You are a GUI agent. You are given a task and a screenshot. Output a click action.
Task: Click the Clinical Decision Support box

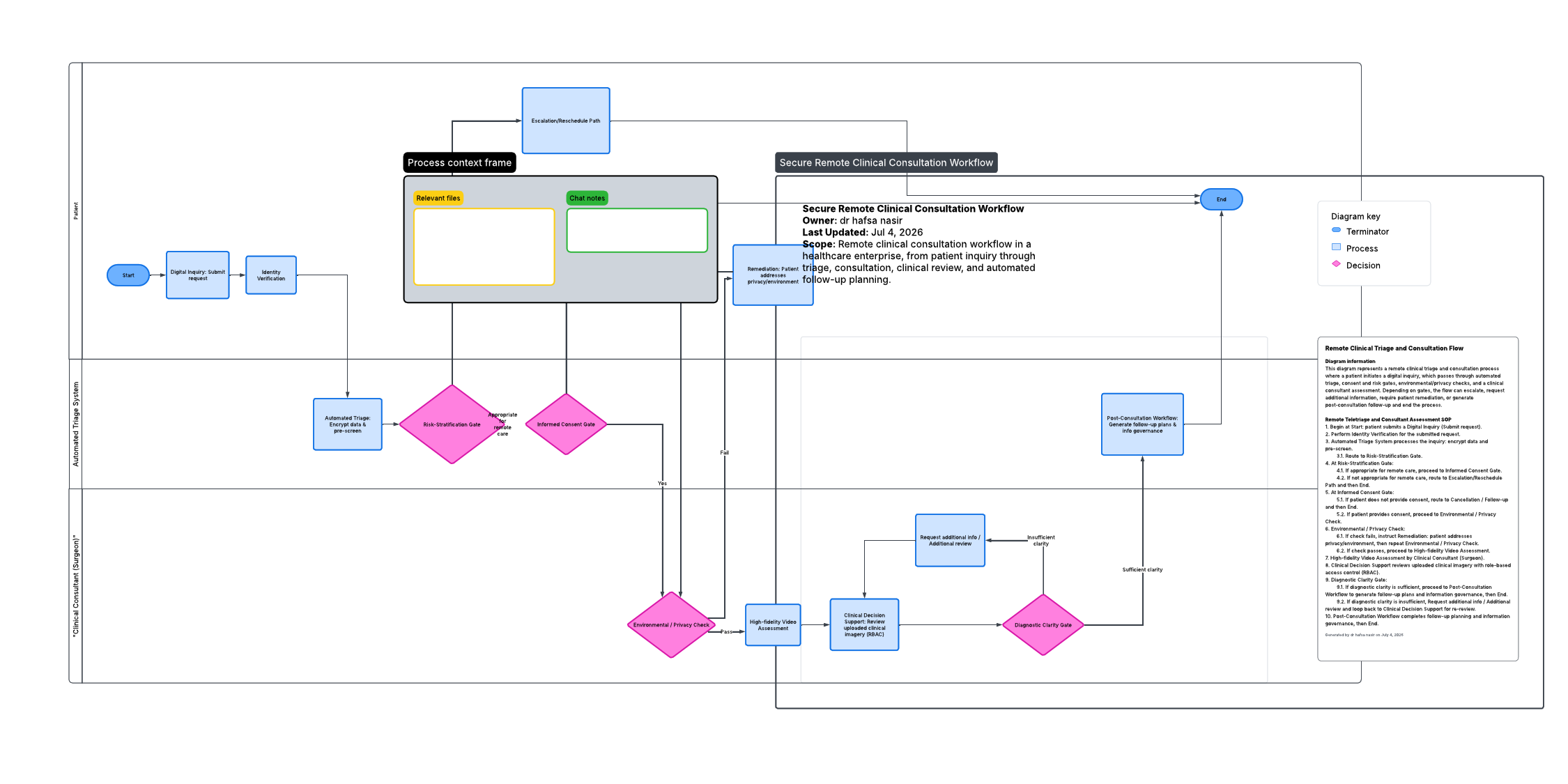864,625
